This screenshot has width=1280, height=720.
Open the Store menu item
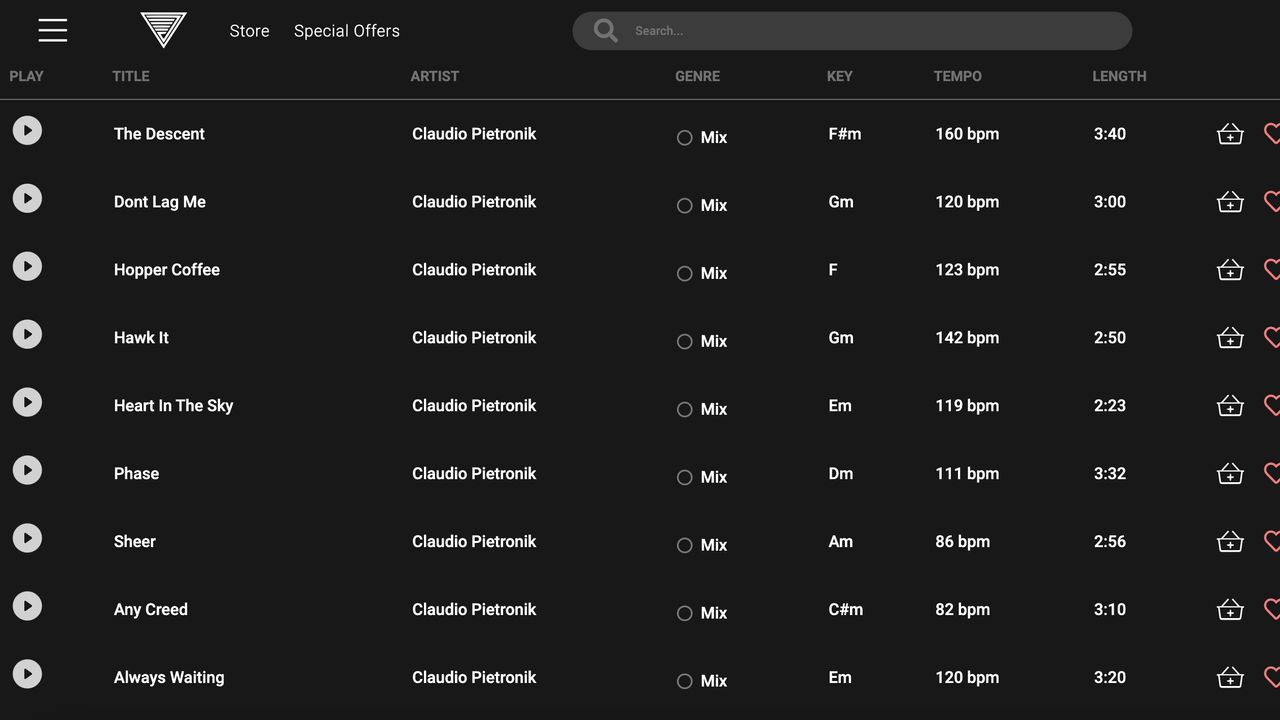click(x=249, y=31)
